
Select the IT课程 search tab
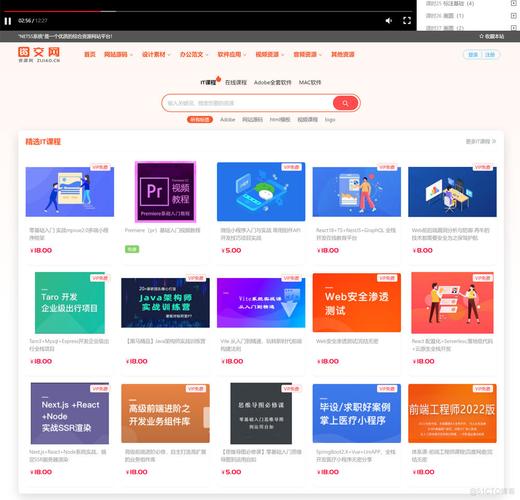point(208,82)
